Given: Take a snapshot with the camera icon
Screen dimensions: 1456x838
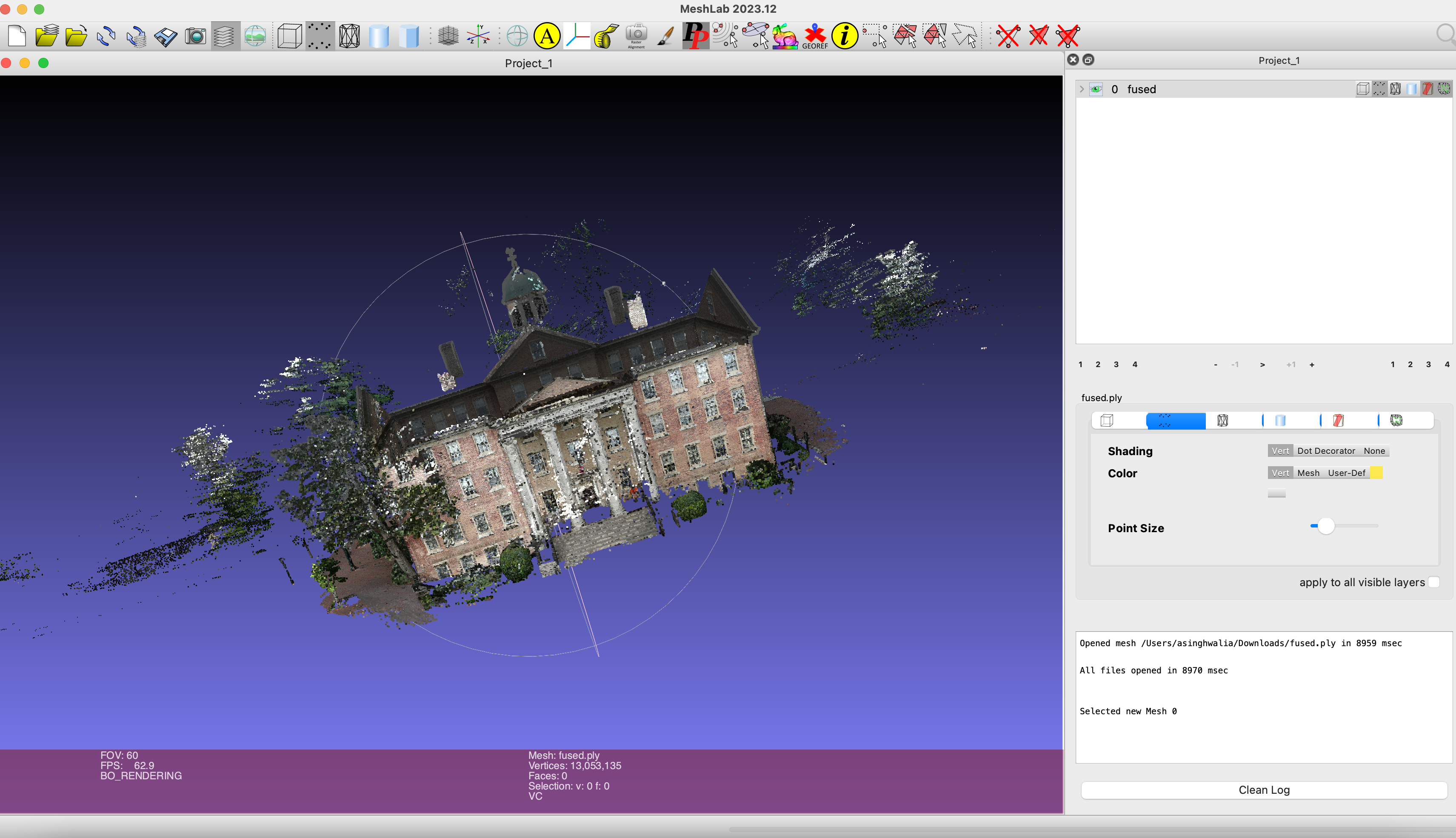Looking at the screenshot, I should tap(195, 36).
